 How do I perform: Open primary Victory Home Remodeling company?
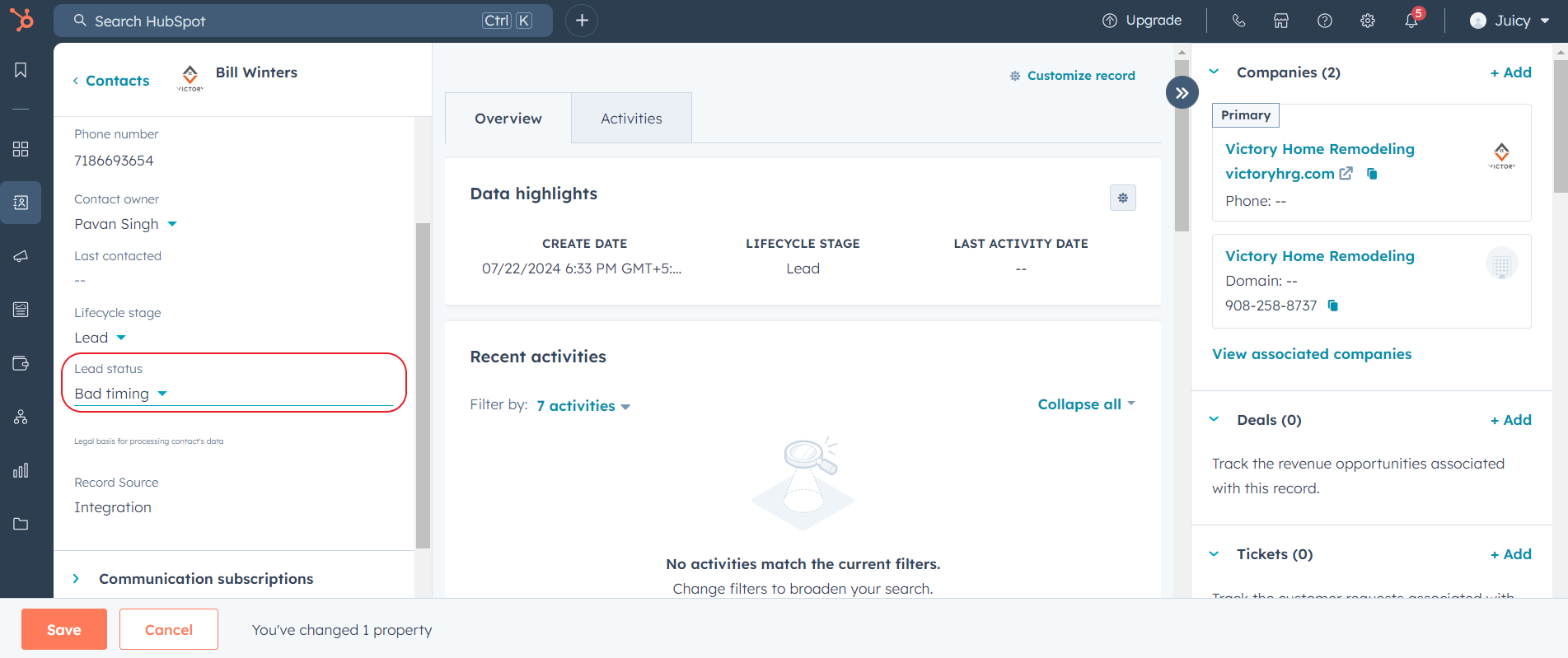pyautogui.click(x=1319, y=149)
